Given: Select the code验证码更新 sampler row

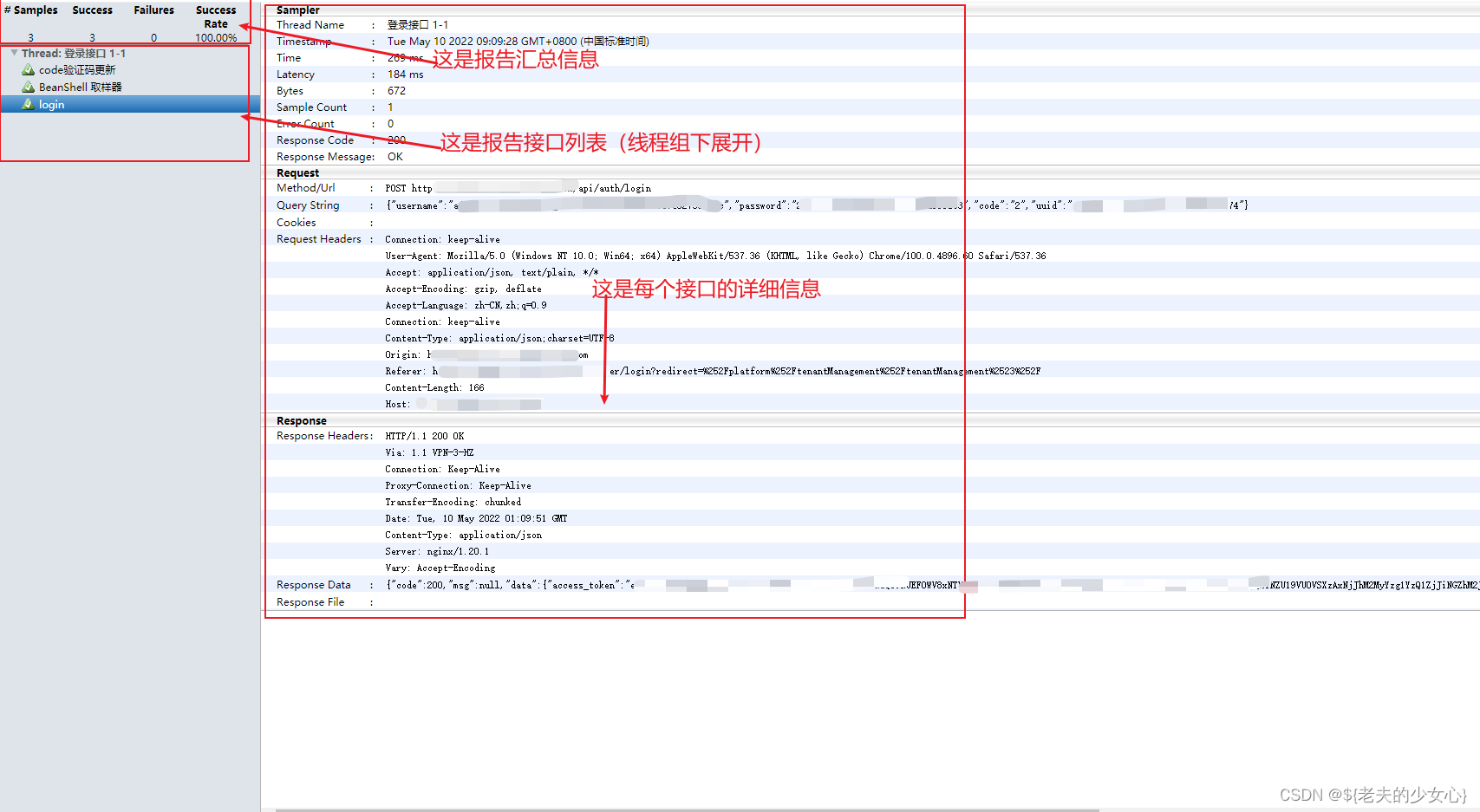Looking at the screenshot, I should [130, 70].
